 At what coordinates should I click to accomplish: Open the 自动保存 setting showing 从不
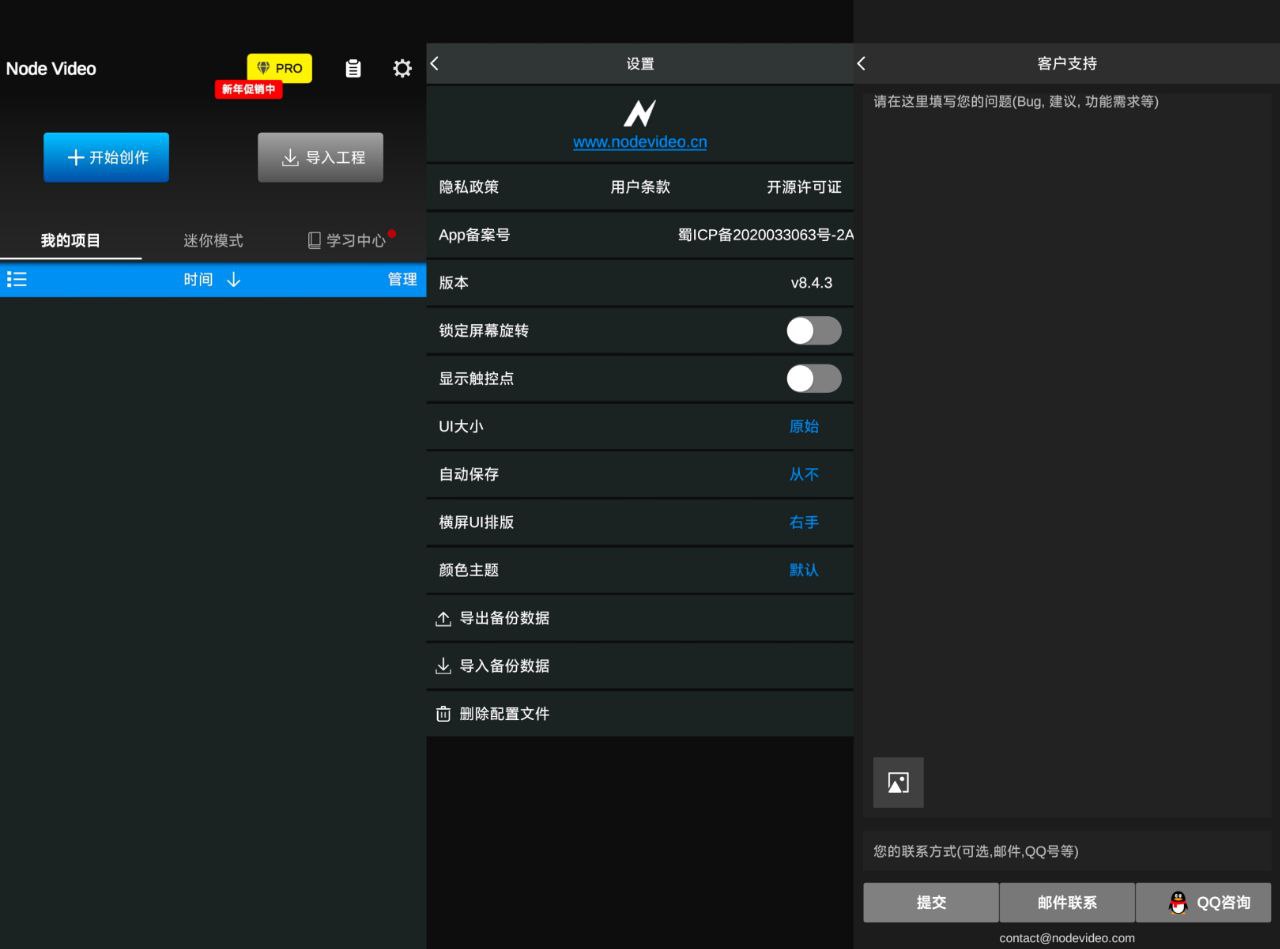point(804,474)
